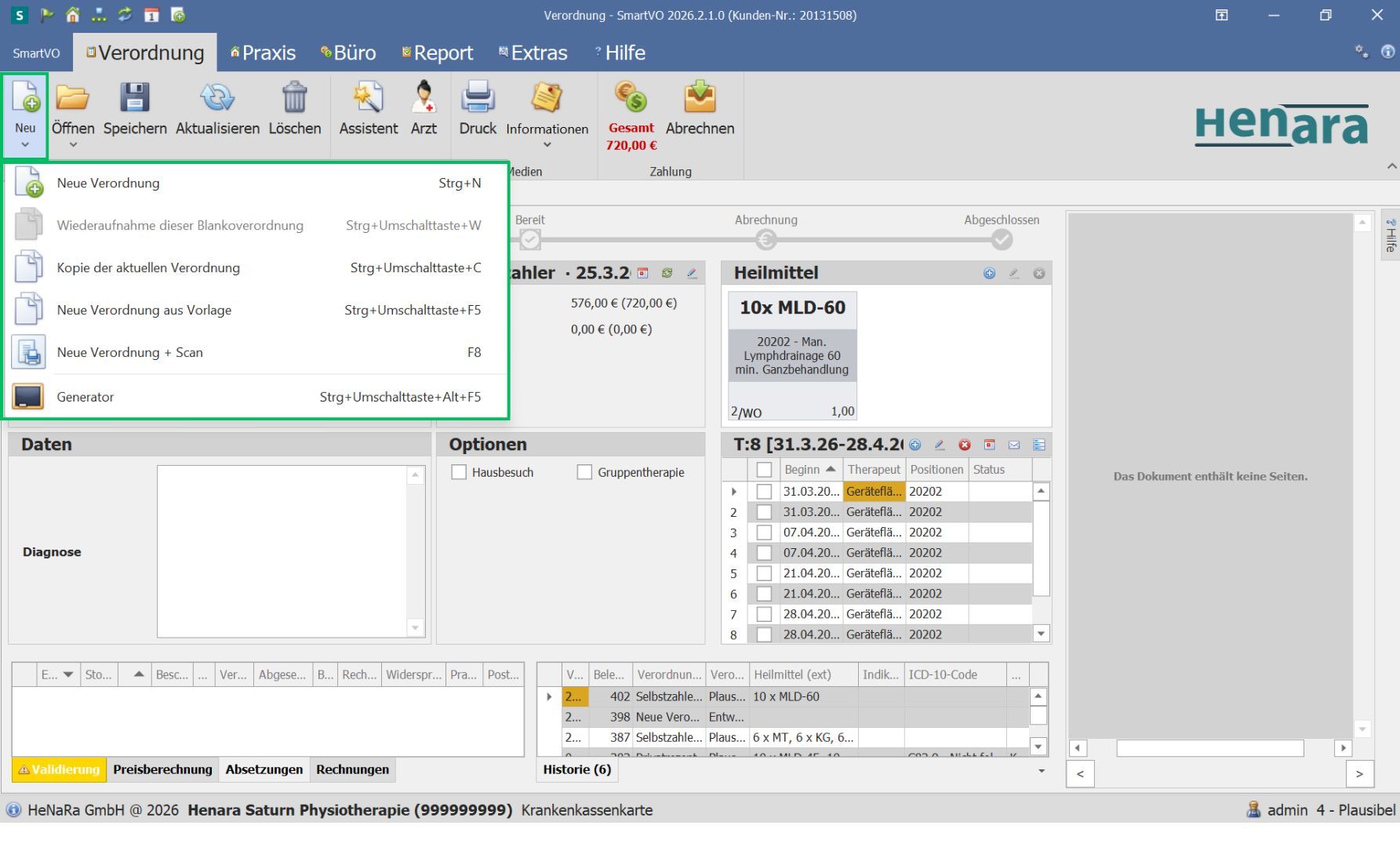Click the new document icon in title bar
1400x847 pixels.
(x=178, y=15)
